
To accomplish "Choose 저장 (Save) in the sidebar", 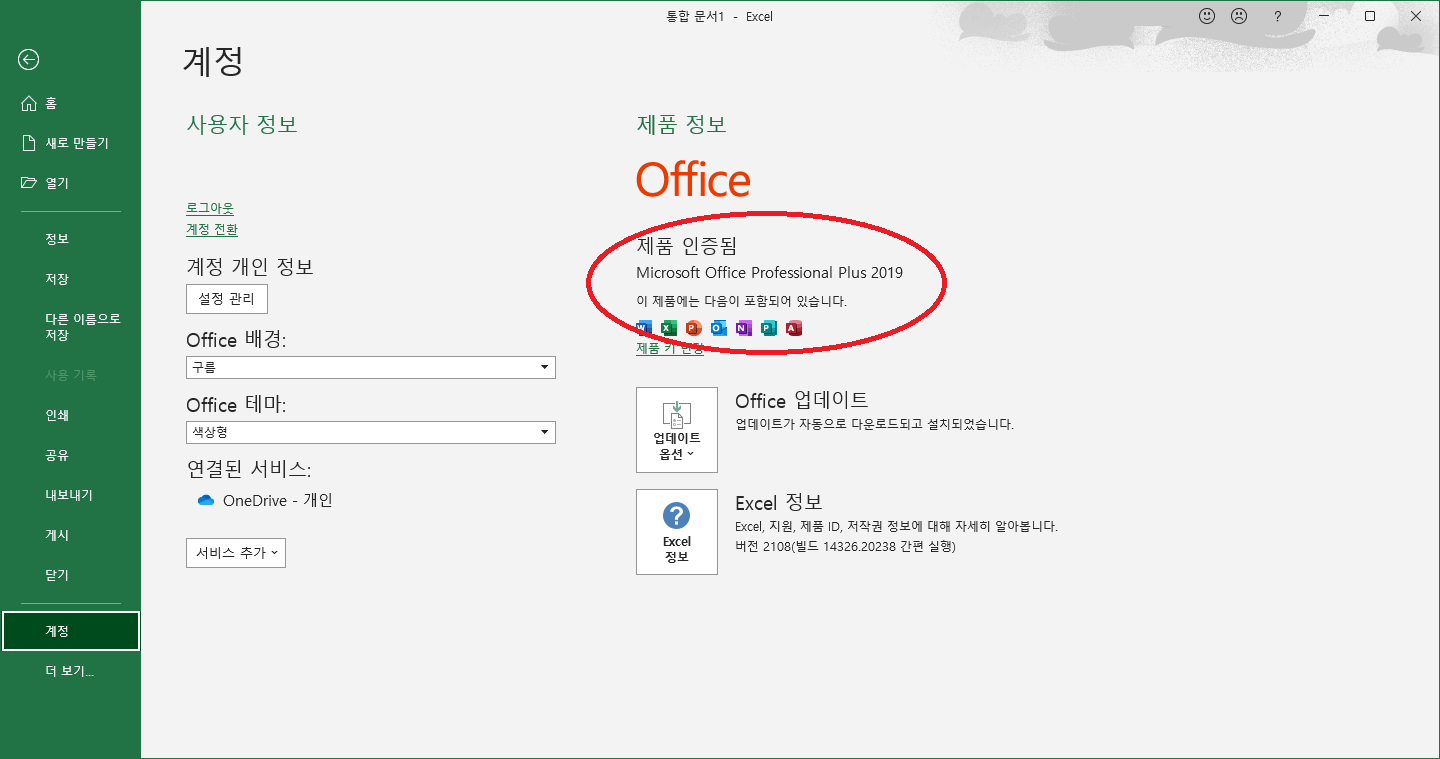I will point(70,279).
